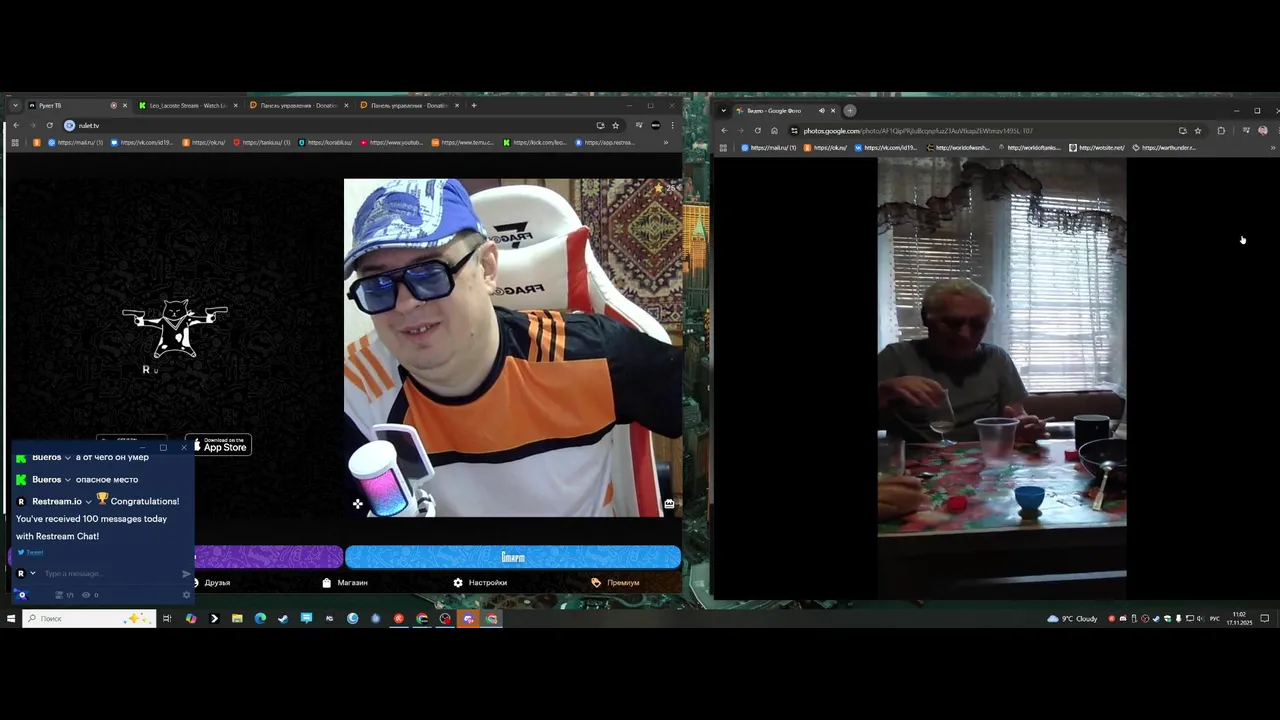Open the Магазин section
This screenshot has height=720, width=1280.
coord(345,582)
